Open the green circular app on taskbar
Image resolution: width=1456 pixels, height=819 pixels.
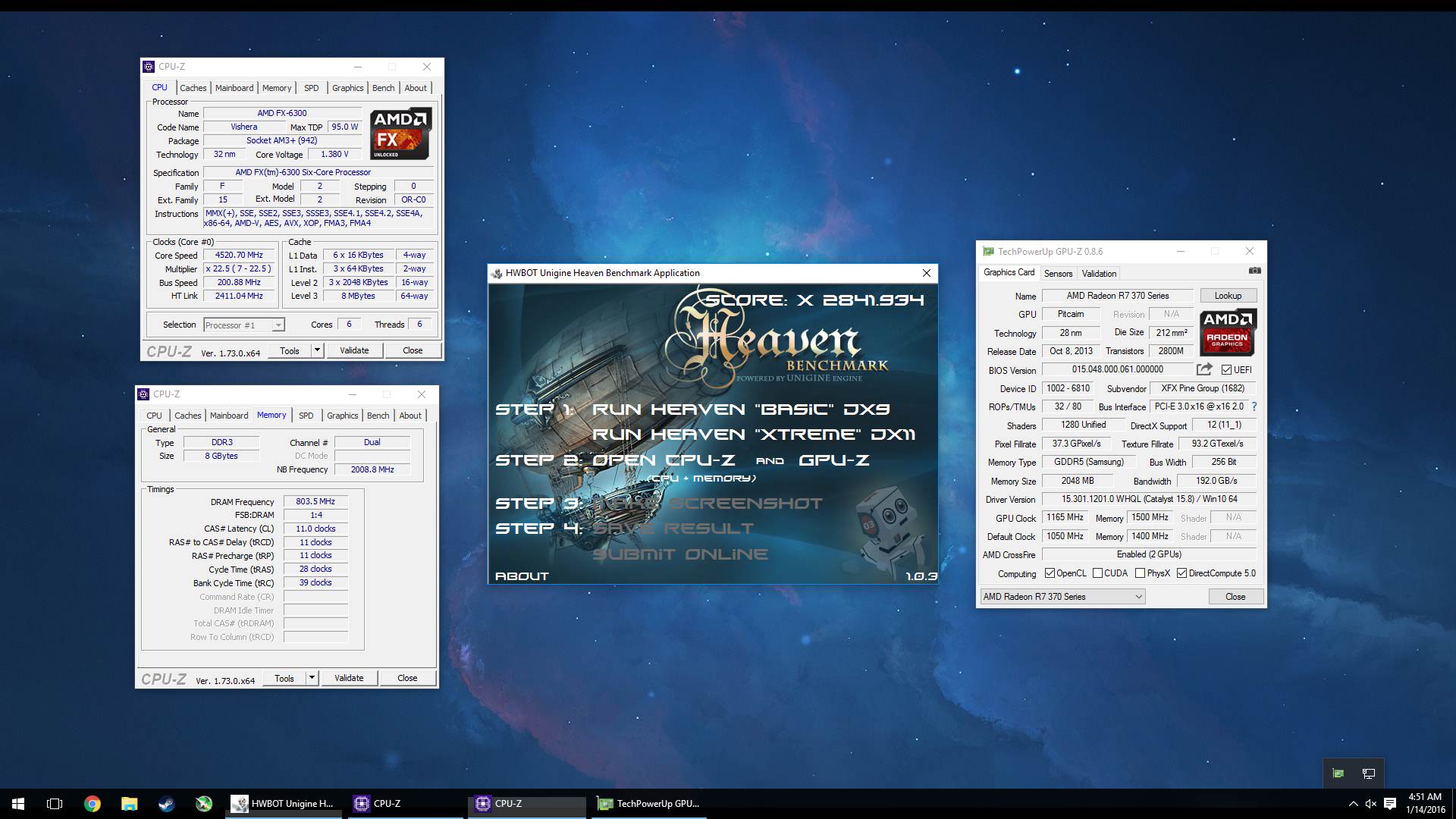coord(203,804)
